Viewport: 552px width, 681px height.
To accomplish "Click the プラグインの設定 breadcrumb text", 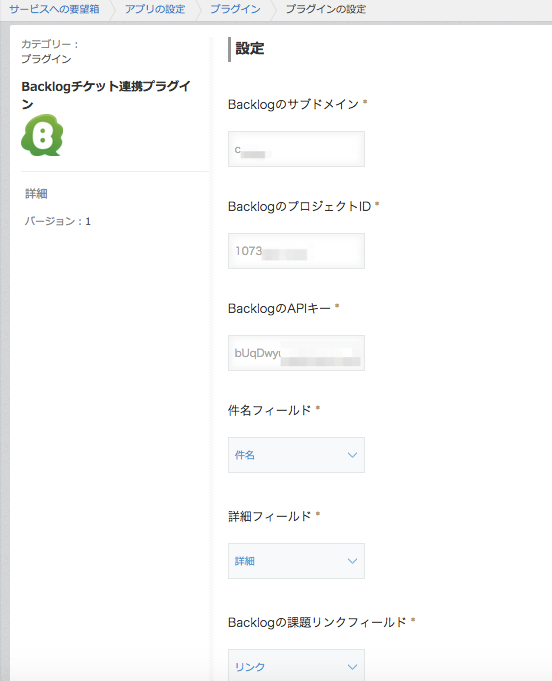I will pos(326,9).
